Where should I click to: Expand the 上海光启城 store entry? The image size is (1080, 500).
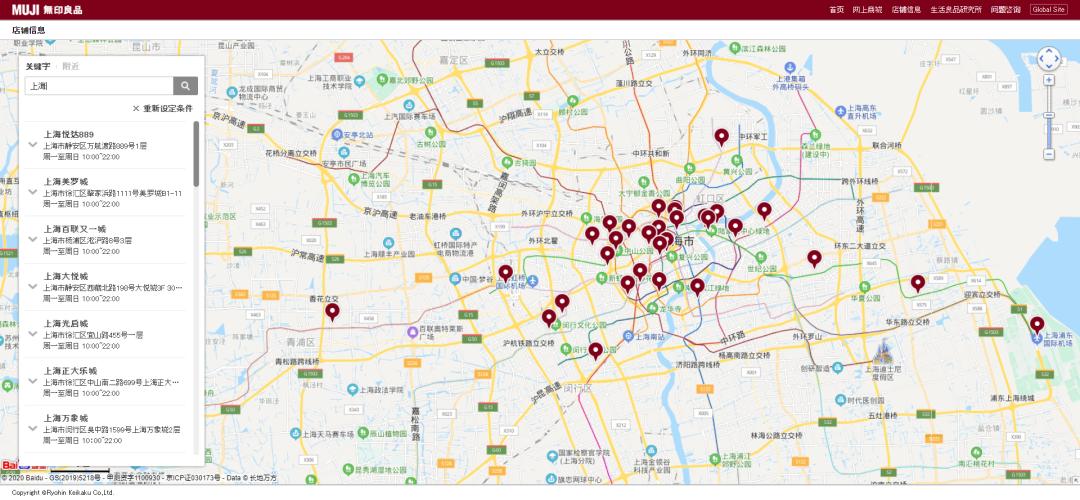[32, 334]
